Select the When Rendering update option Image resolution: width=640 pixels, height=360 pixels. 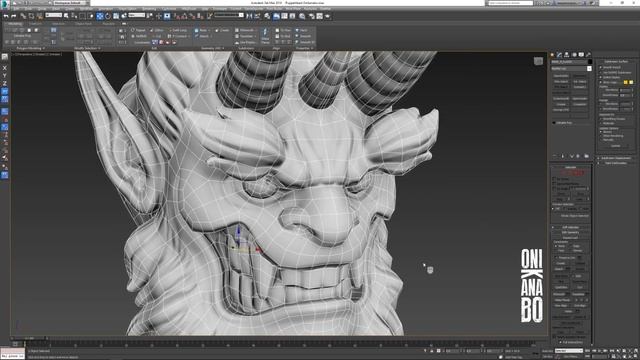pyautogui.click(x=600, y=136)
